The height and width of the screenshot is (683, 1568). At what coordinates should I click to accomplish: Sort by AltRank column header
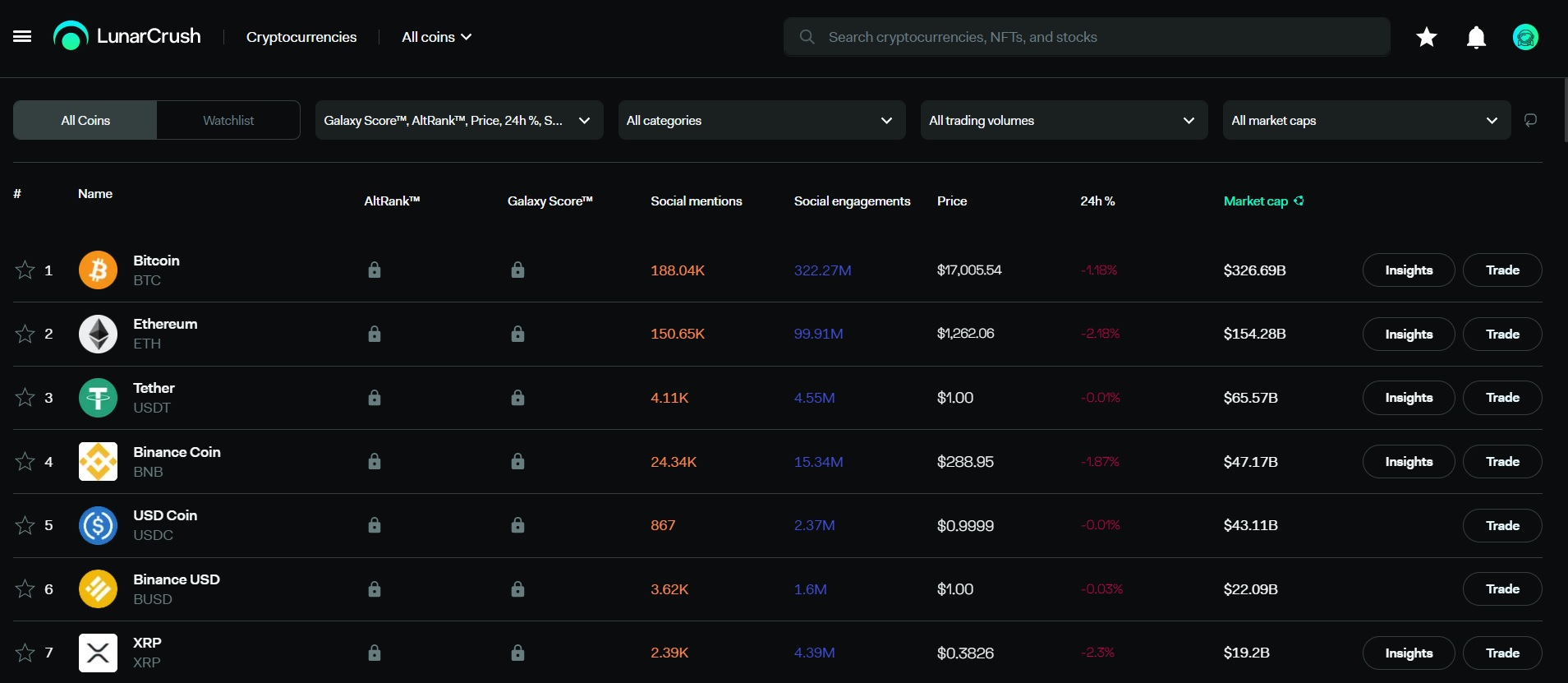coord(392,201)
